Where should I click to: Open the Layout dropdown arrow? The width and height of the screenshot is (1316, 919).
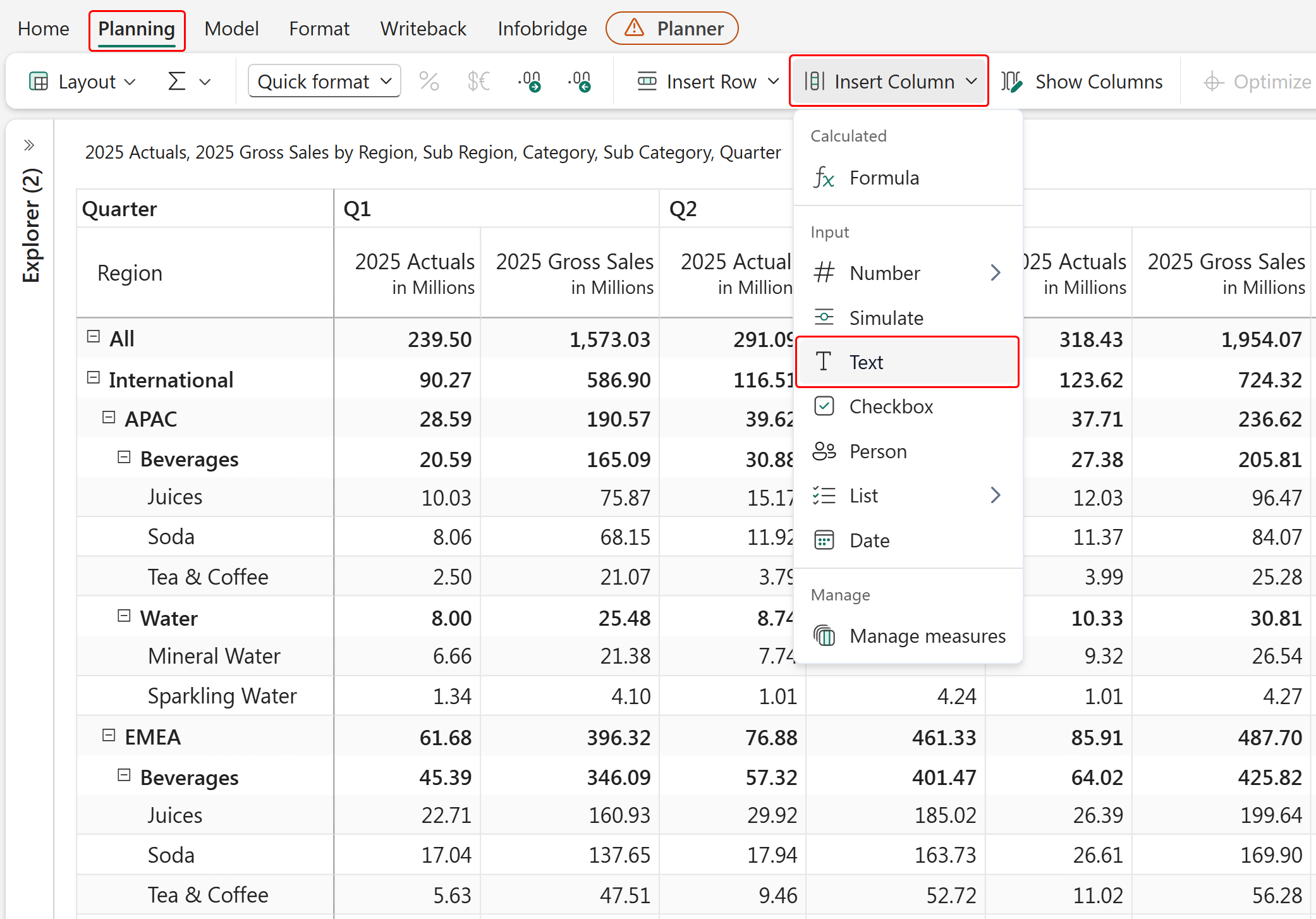click(x=130, y=82)
